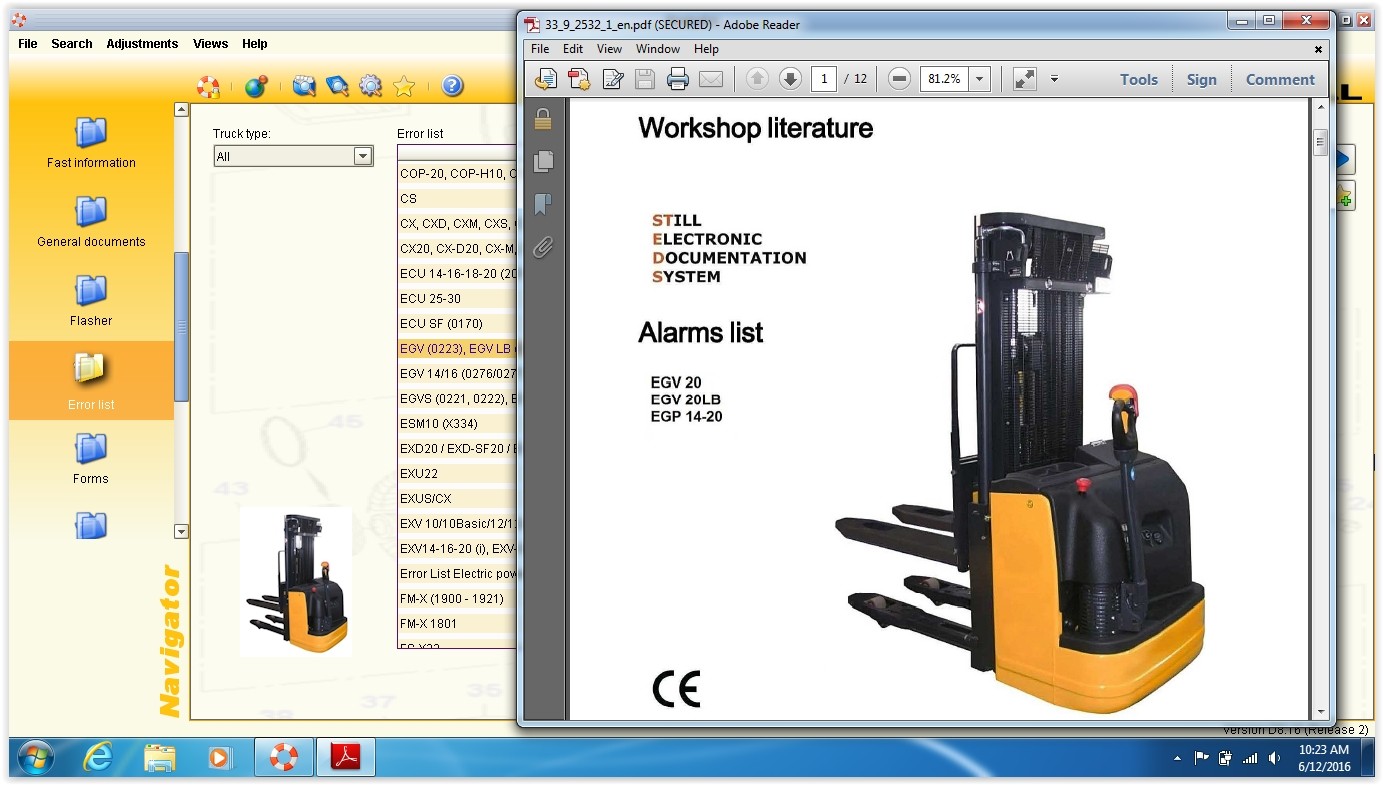Click the Comment pane button
The height and width of the screenshot is (785, 1383).
point(1279,80)
